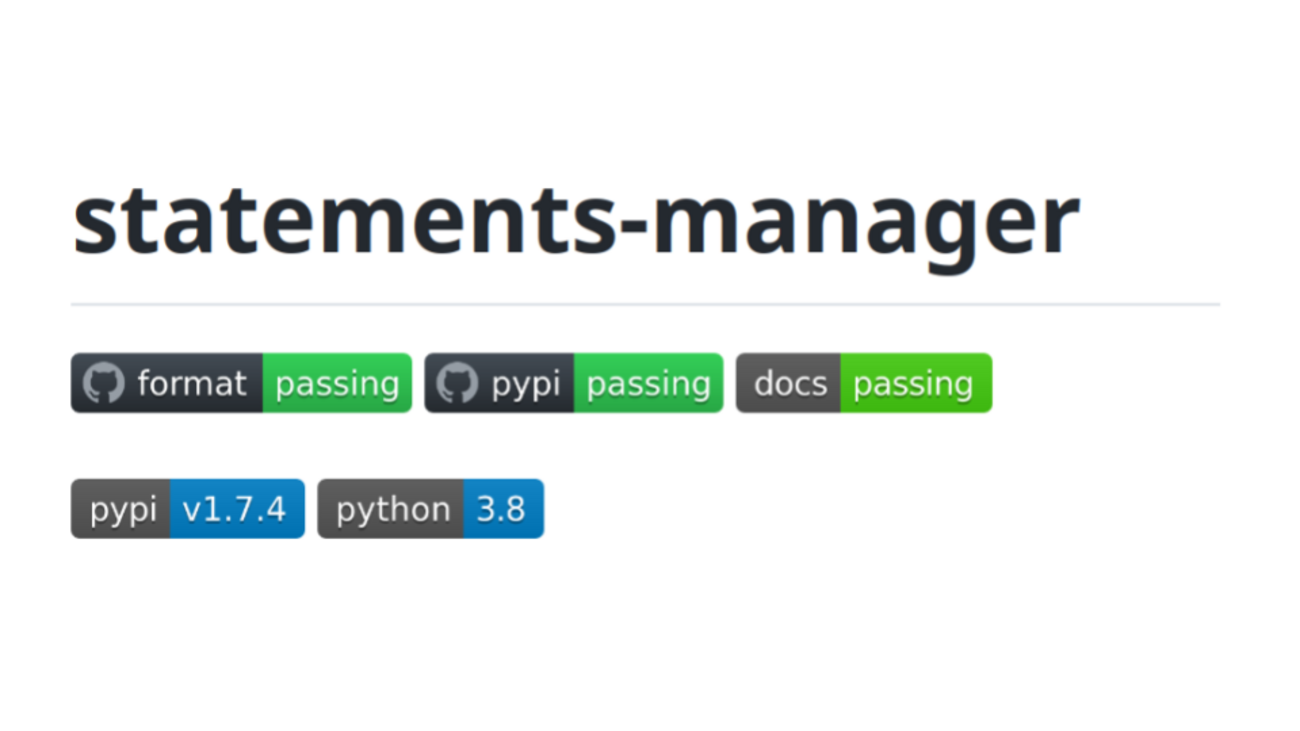The height and width of the screenshot is (731, 1300).
Task: Click the GitHub logo on pypi workflow badge
Action: pyautogui.click(x=457, y=383)
